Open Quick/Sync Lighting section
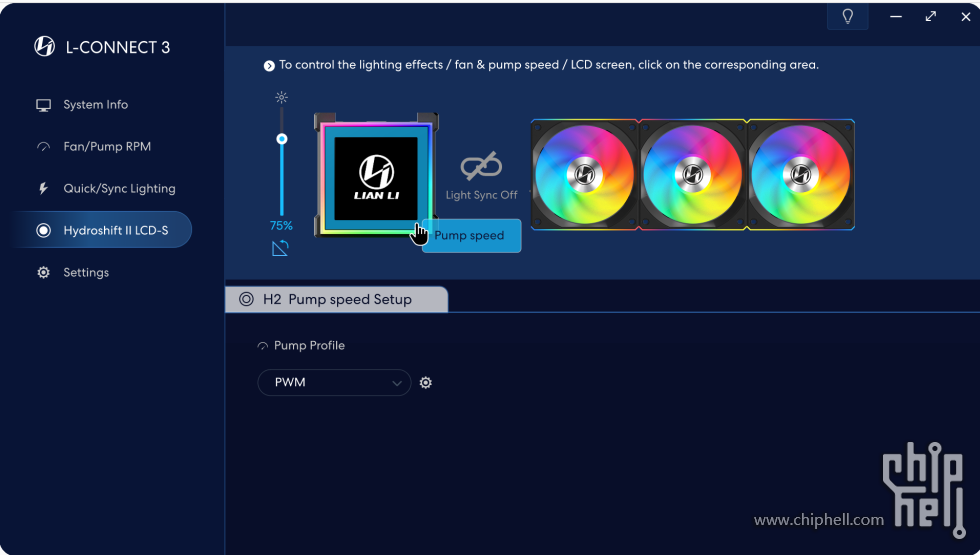 [x=119, y=189]
